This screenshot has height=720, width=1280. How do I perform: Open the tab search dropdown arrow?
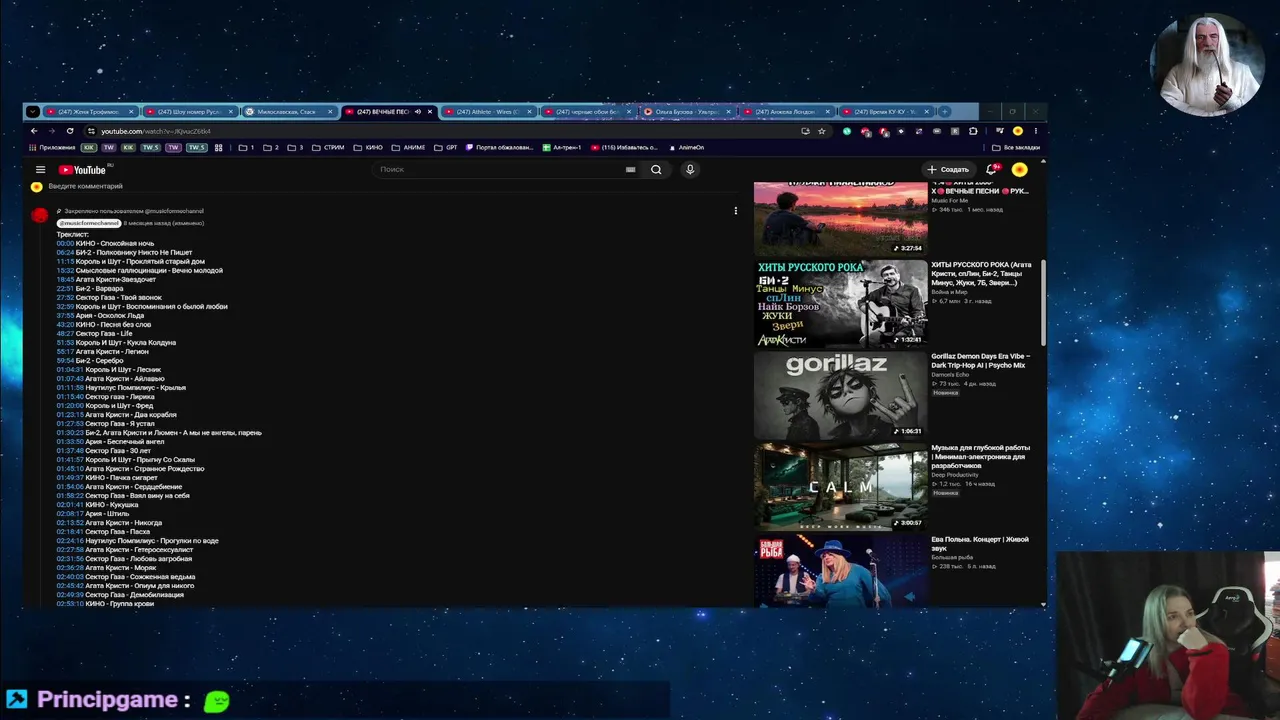click(x=33, y=111)
